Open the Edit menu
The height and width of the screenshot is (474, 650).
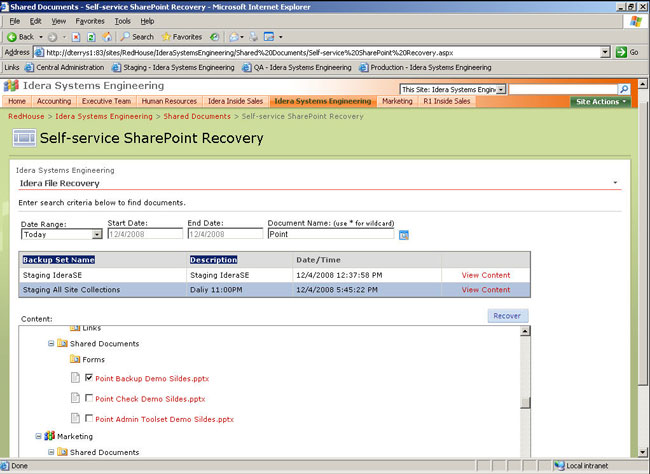coord(35,21)
